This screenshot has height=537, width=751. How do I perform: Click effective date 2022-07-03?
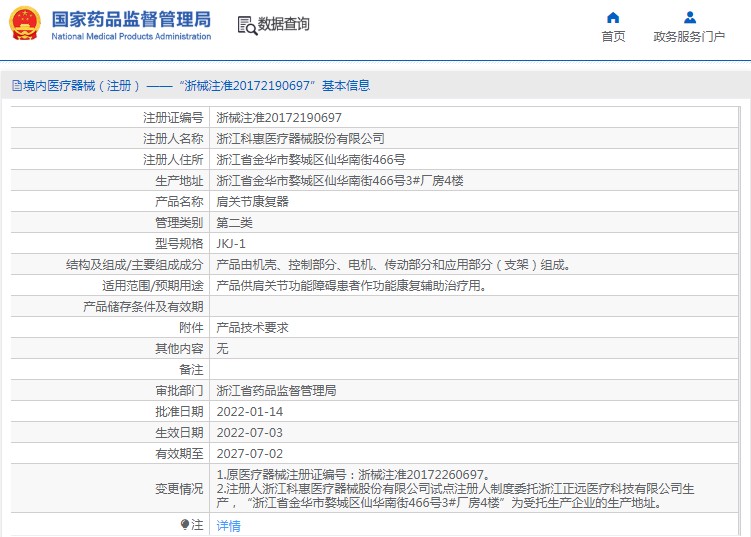[x=250, y=433]
